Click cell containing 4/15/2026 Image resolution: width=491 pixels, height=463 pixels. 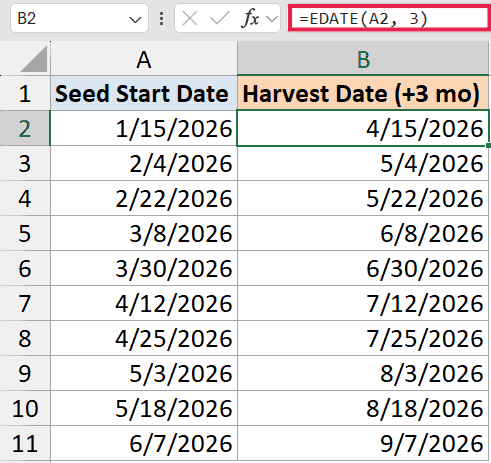(x=363, y=129)
